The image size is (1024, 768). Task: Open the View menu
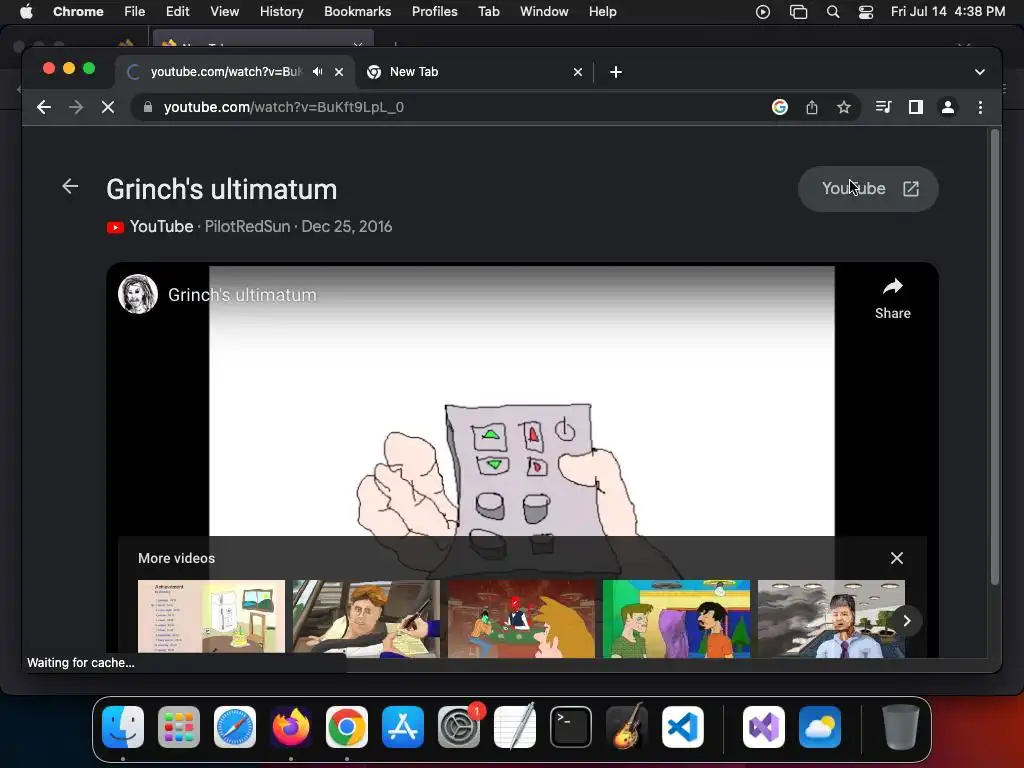coord(224,12)
